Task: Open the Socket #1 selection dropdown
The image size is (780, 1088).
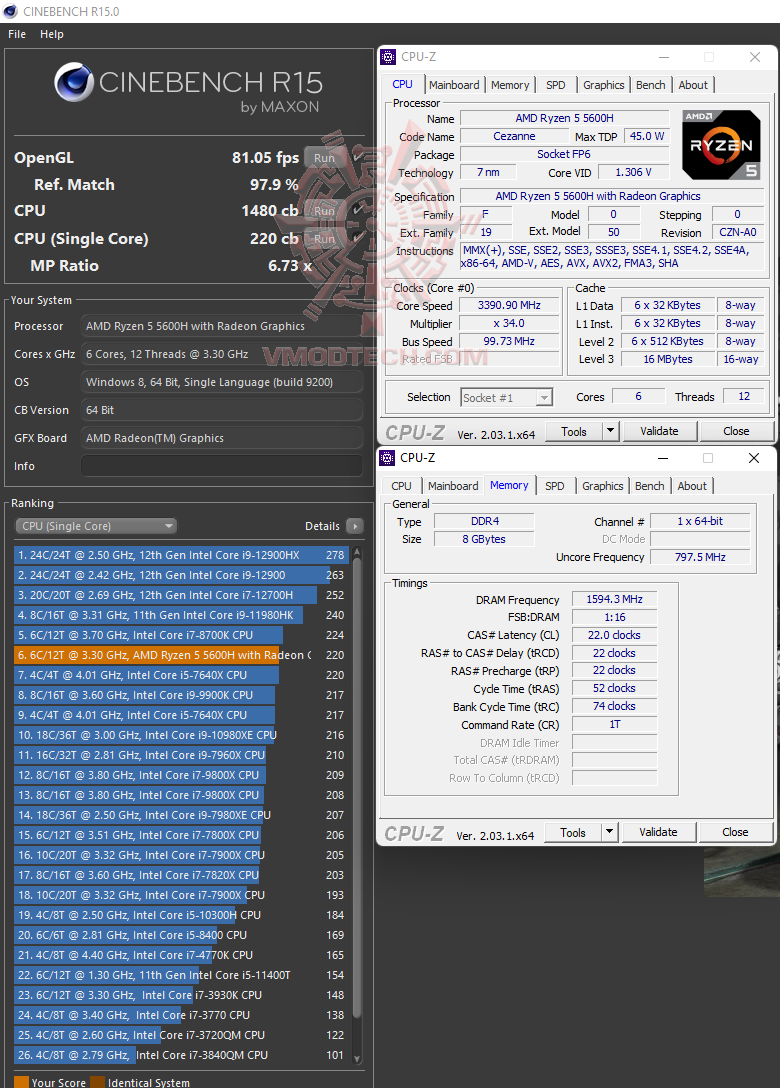Action: pos(507,398)
